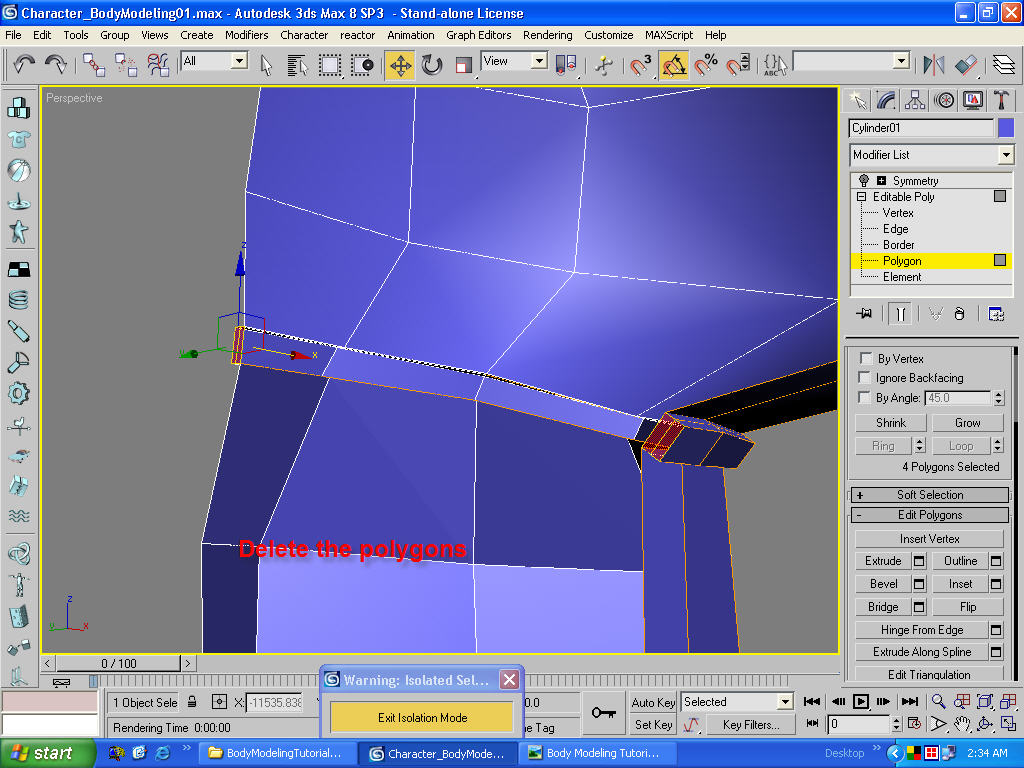
Task: Enable Ignore Backfacing checkbox
Action: click(864, 377)
